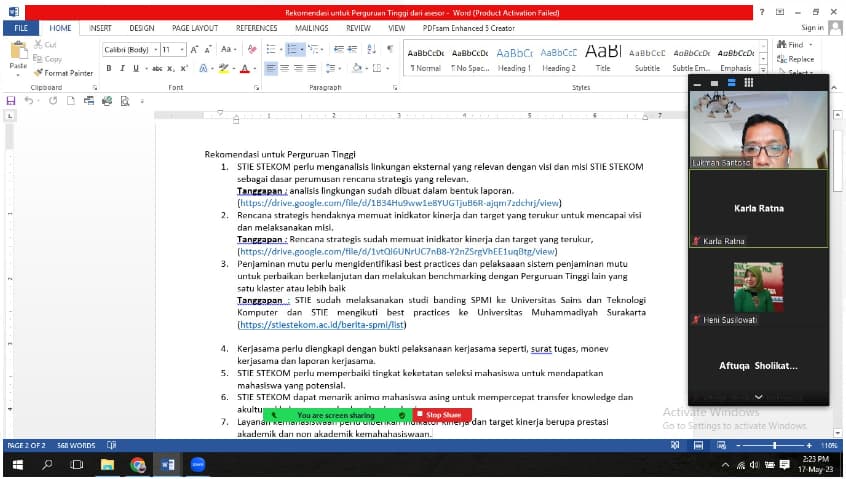The width and height of the screenshot is (846, 479).
Task: Click the Paste clipboard icon
Action: click(18, 55)
